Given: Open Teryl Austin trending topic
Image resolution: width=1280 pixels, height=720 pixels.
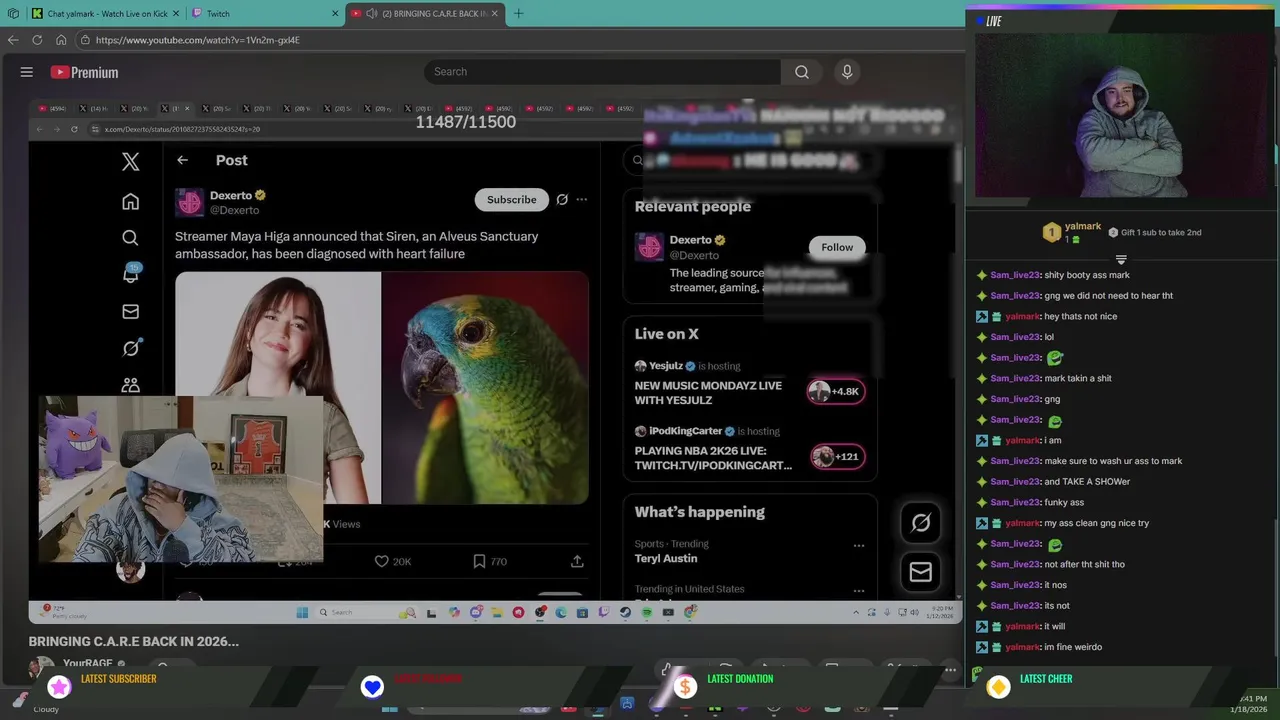Looking at the screenshot, I should [666, 559].
